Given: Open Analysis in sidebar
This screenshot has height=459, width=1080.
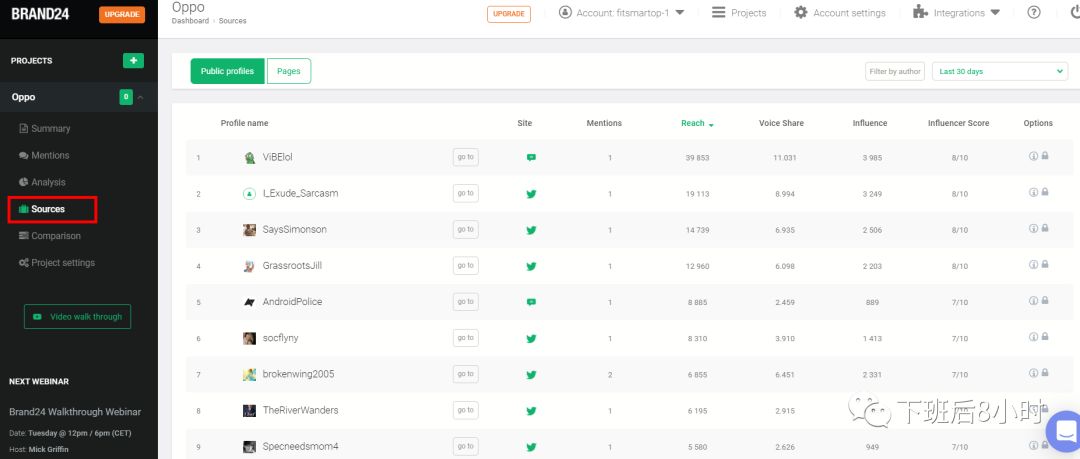Looking at the screenshot, I should pyautogui.click(x=42, y=182).
